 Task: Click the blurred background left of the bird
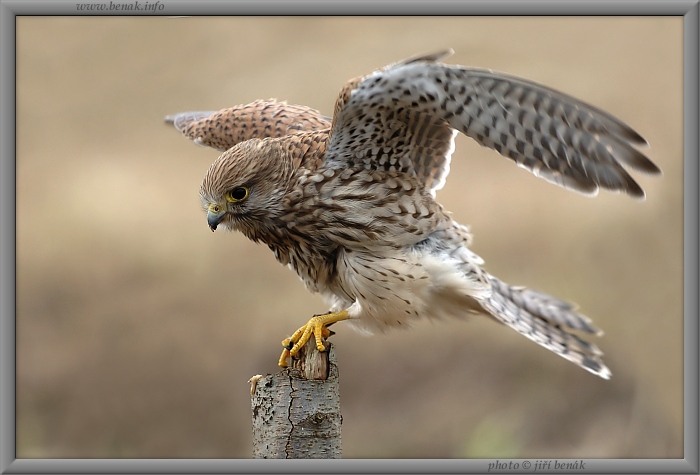[x=100, y=250]
